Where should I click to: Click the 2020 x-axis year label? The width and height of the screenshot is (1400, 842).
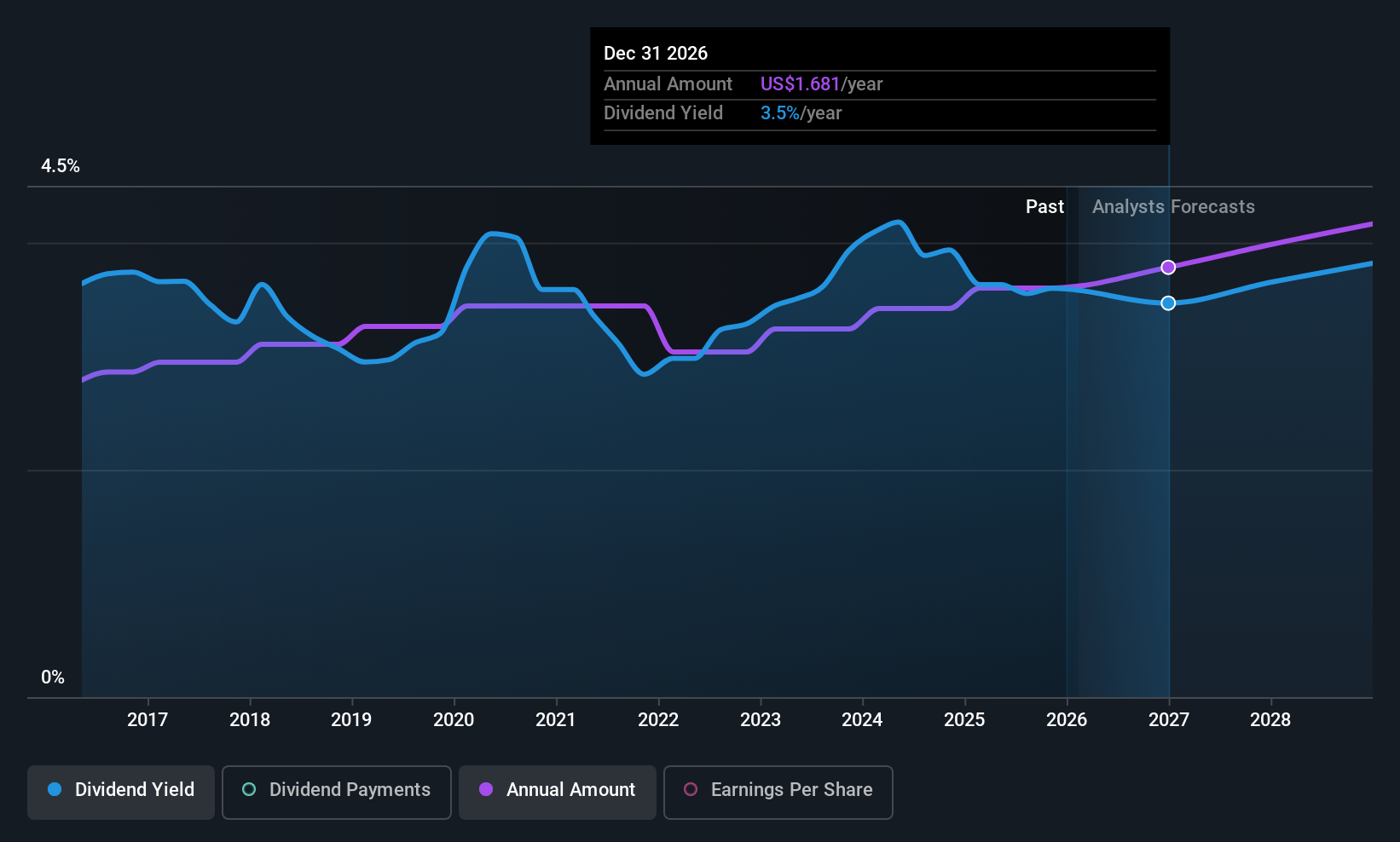click(454, 719)
